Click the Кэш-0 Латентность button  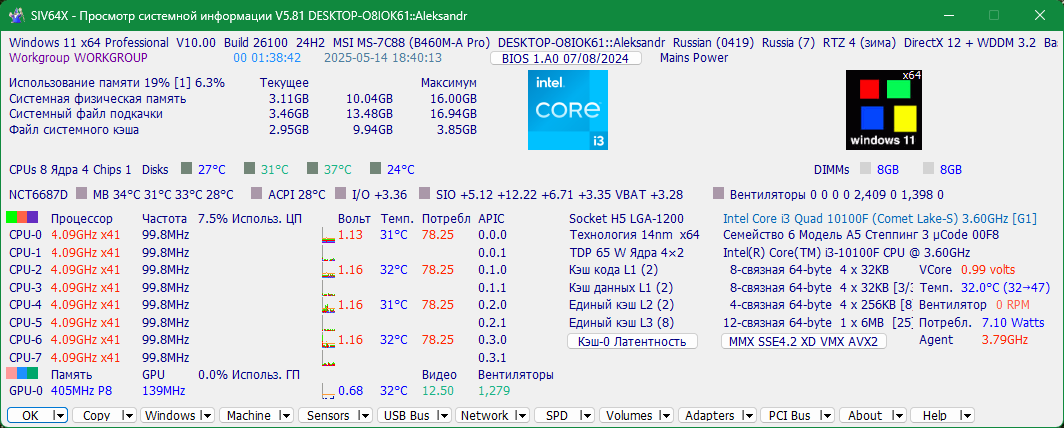tap(632, 341)
